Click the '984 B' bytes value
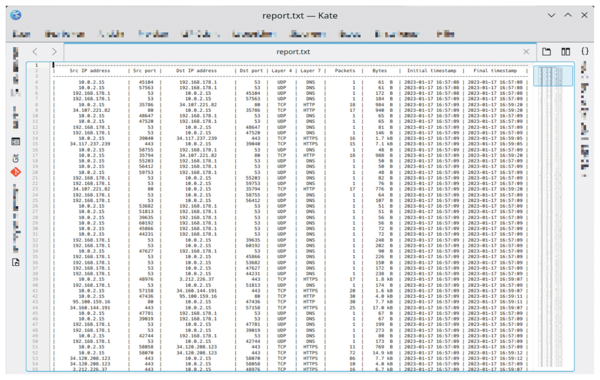This screenshot has width=600, height=380. [384, 104]
